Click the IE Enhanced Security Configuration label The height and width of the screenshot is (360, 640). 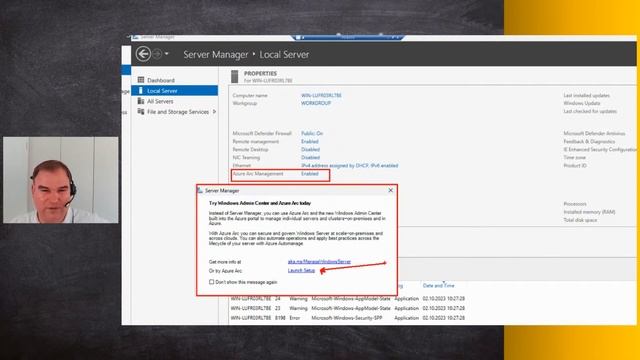600,149
